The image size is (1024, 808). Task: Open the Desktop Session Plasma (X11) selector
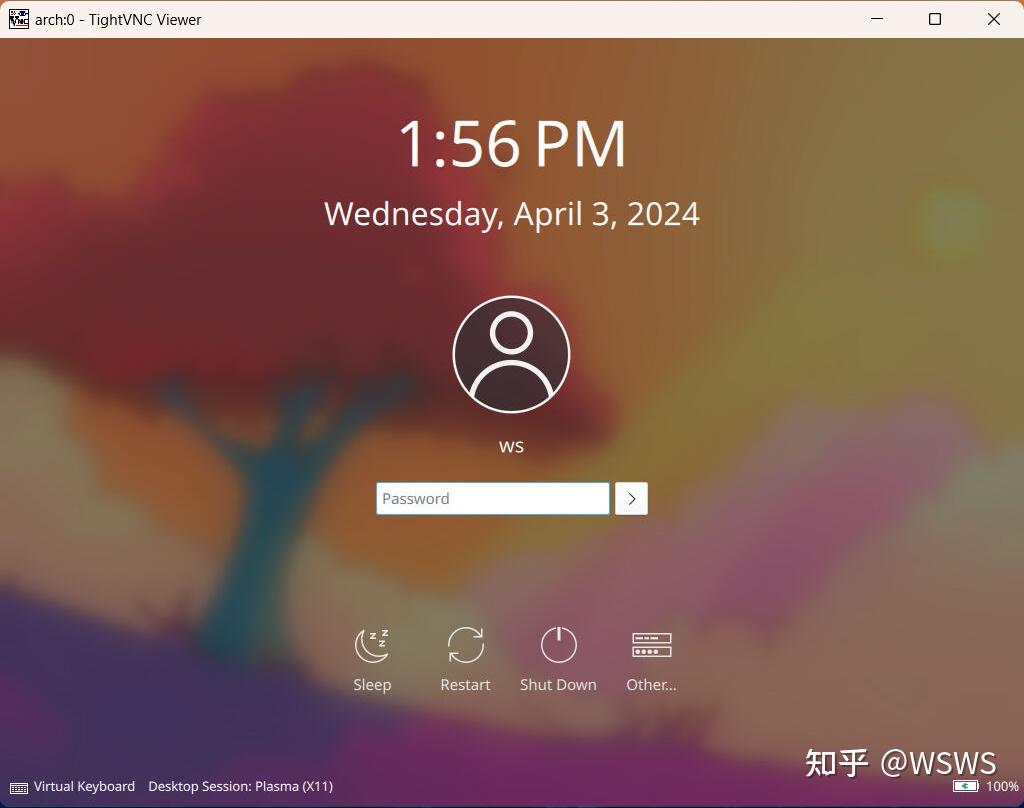pyautogui.click(x=240, y=787)
